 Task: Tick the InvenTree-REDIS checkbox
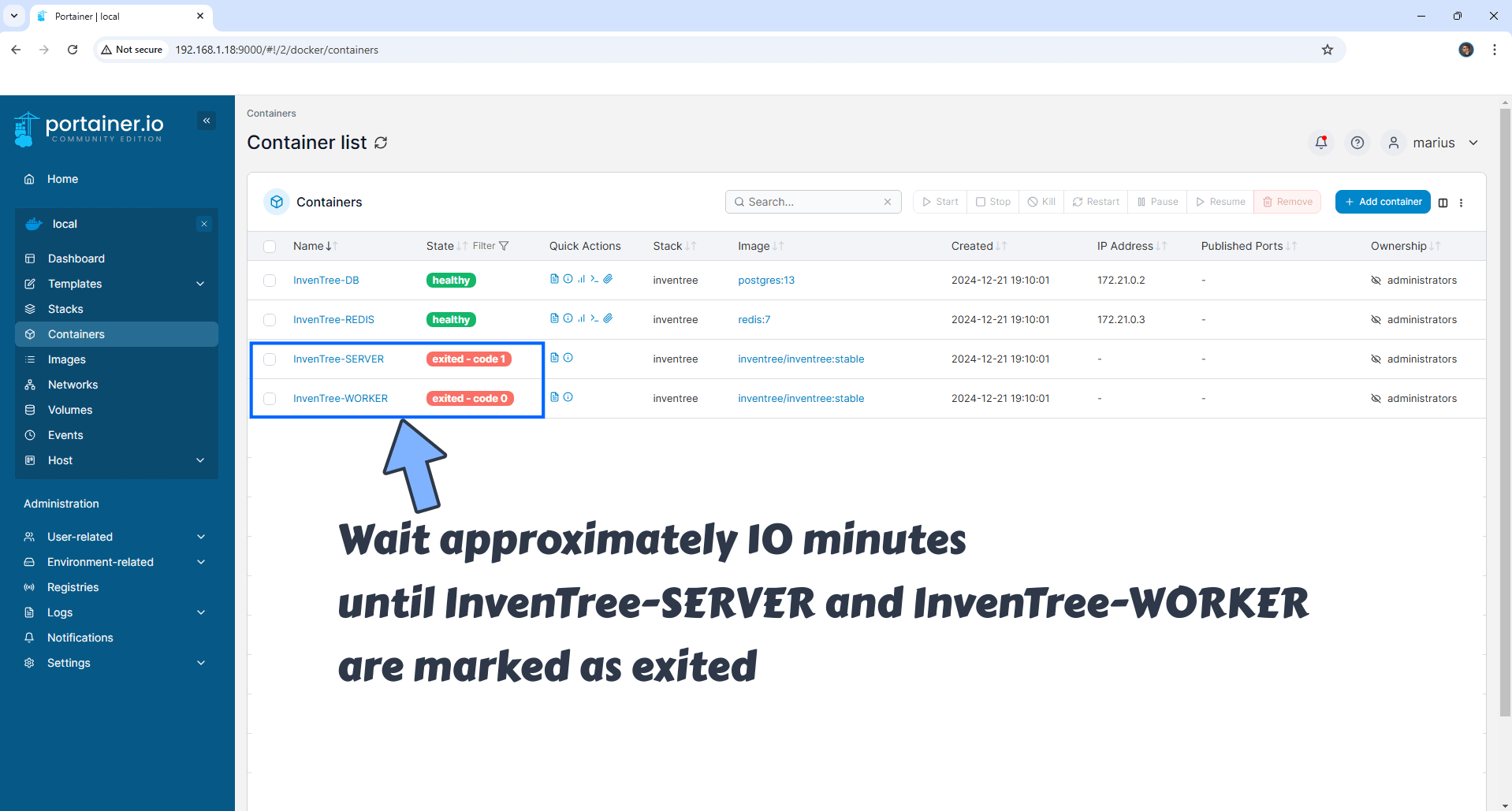tap(270, 320)
